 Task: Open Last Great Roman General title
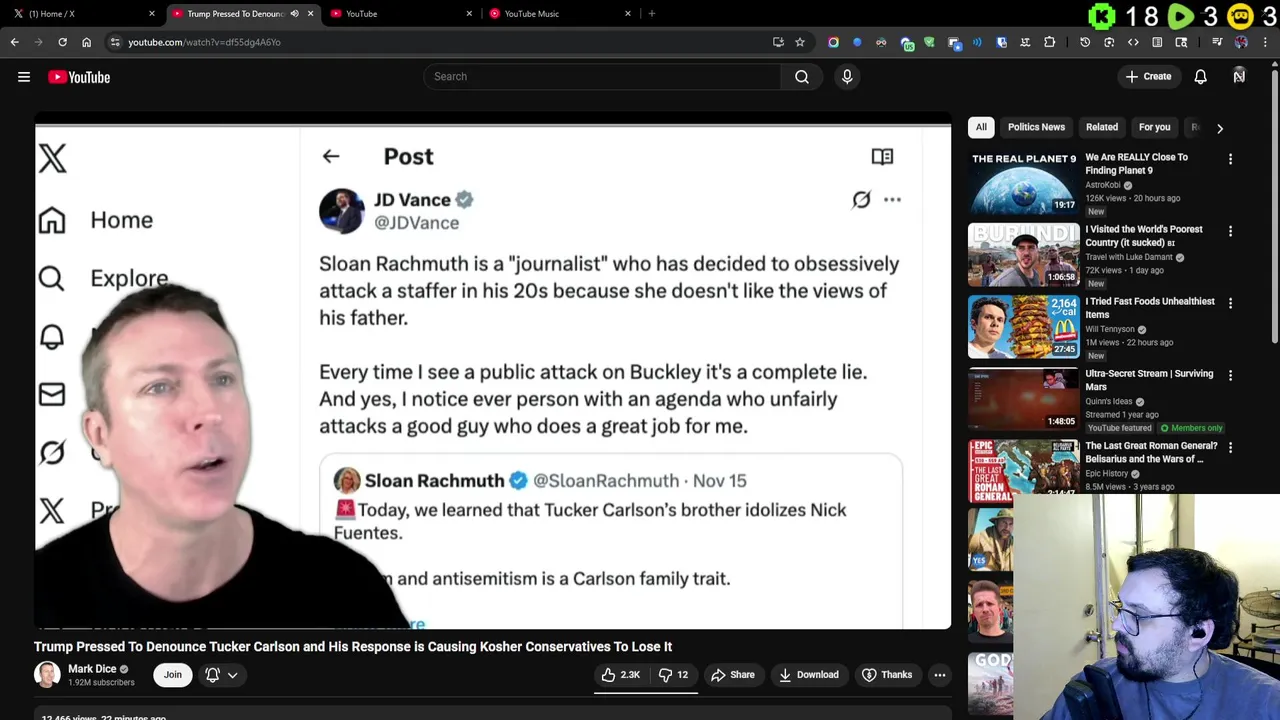[x=1151, y=452]
